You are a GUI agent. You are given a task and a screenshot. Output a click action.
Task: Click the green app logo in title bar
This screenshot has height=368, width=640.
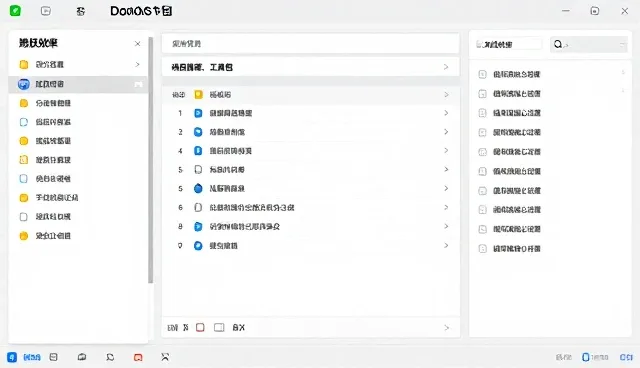pos(15,11)
